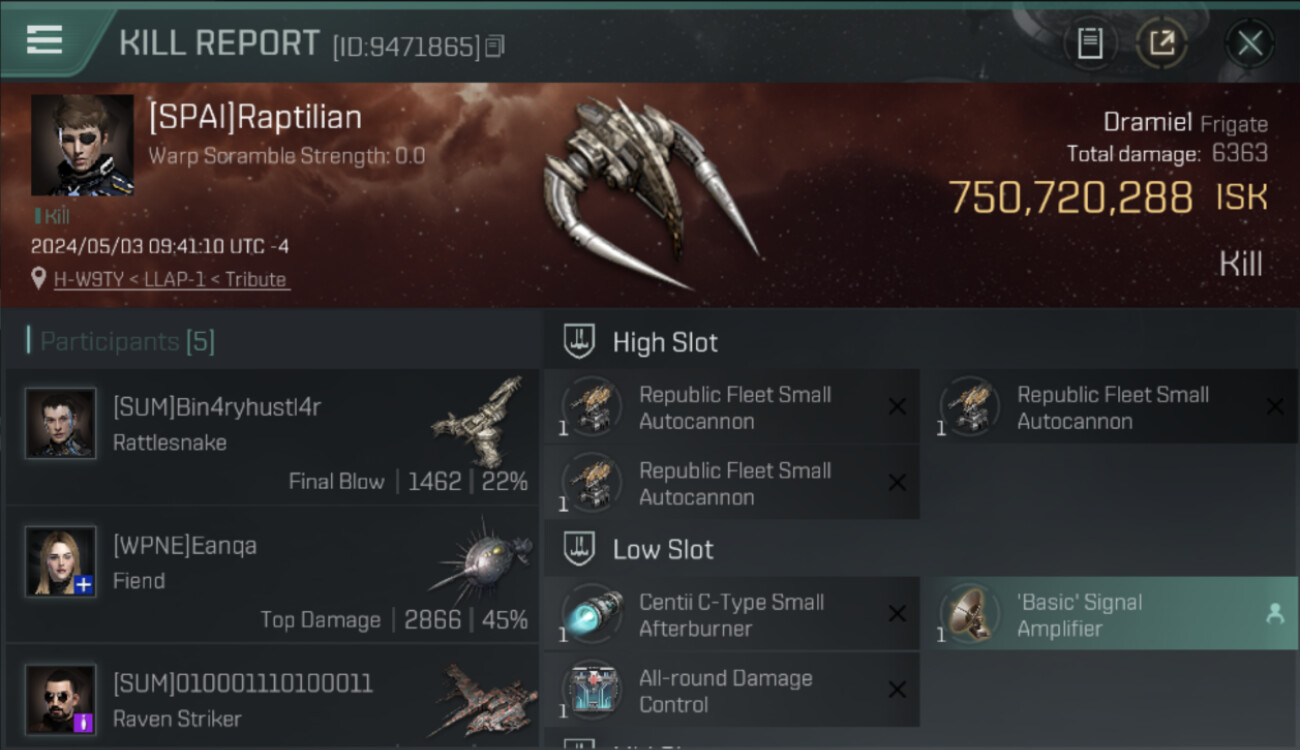Open the 010001110100011 participant entry
The width and height of the screenshot is (1300, 750).
[x=272, y=697]
